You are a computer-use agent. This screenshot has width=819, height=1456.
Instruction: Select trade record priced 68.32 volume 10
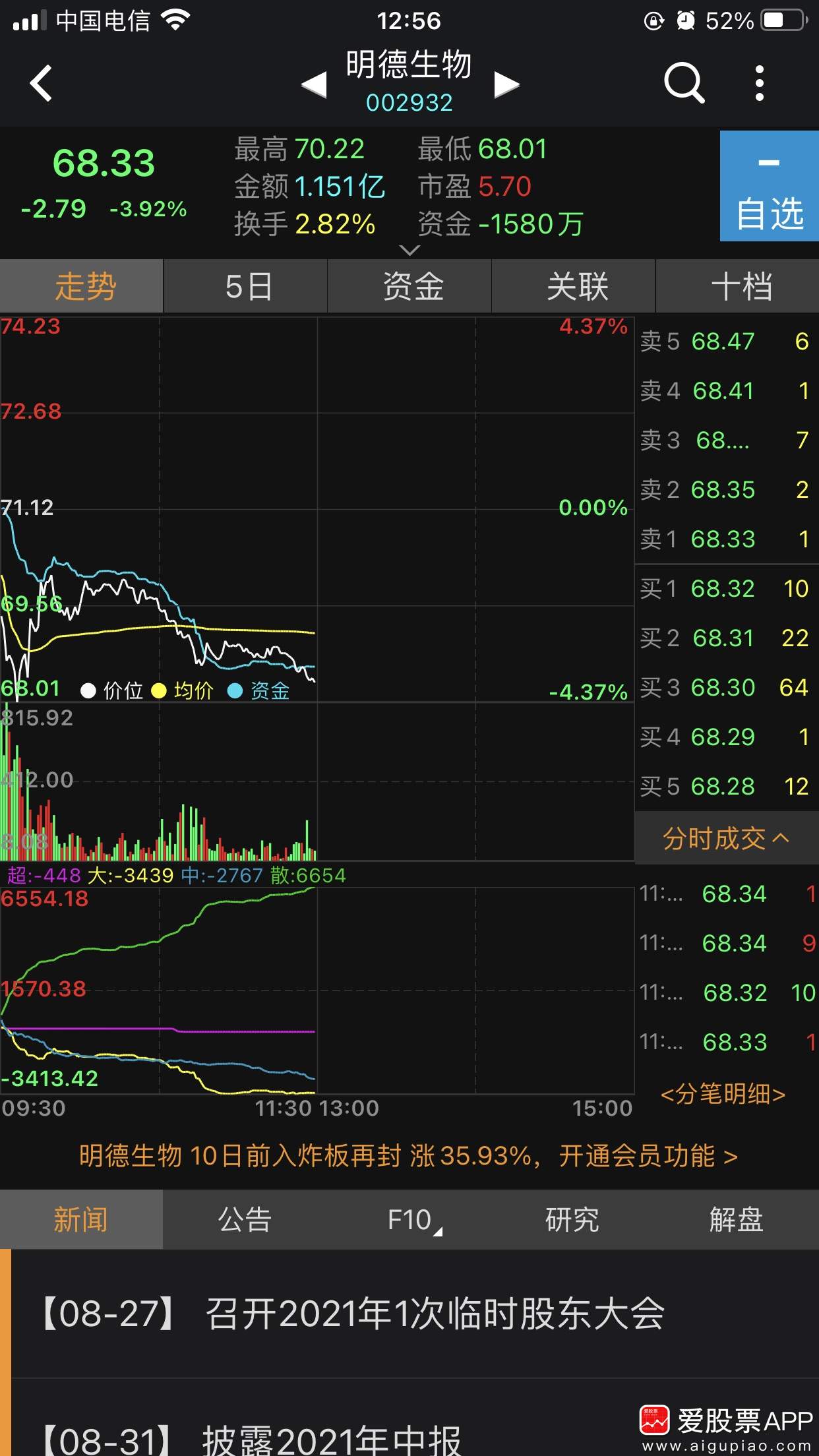[727, 993]
